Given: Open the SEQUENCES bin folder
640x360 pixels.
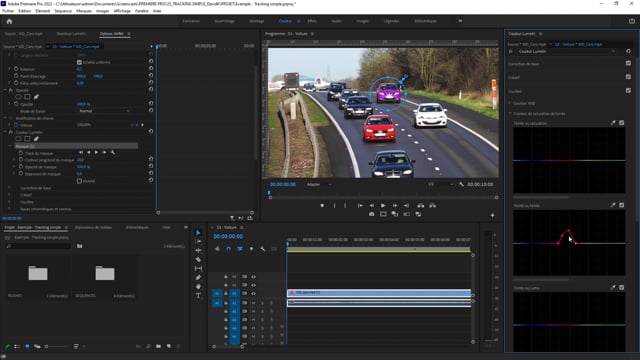Looking at the screenshot, I should tap(105, 273).
